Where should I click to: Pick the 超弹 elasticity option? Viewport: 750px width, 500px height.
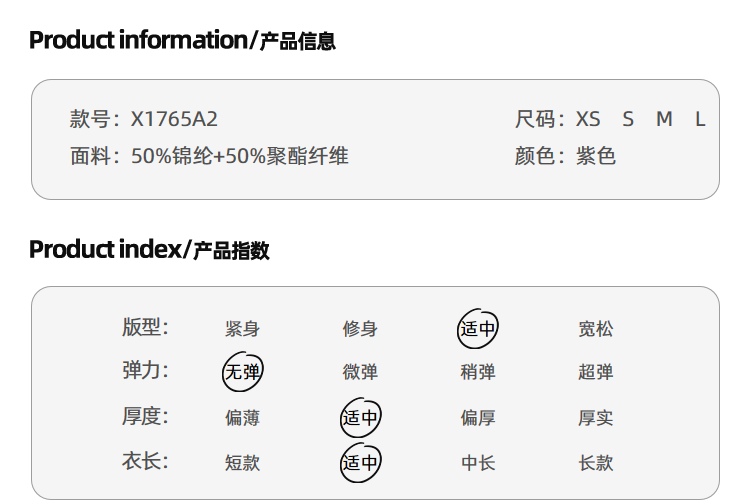pyautogui.click(x=595, y=373)
